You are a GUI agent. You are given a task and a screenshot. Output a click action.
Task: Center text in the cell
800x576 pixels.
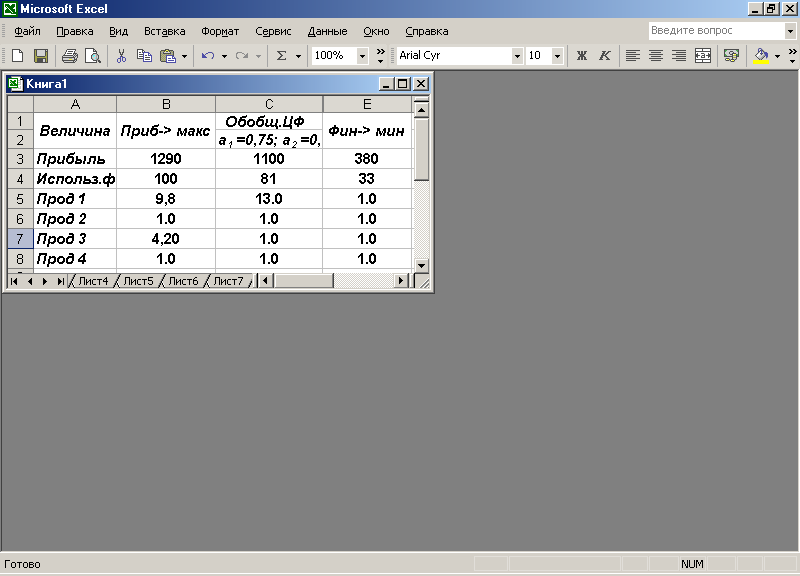point(656,56)
